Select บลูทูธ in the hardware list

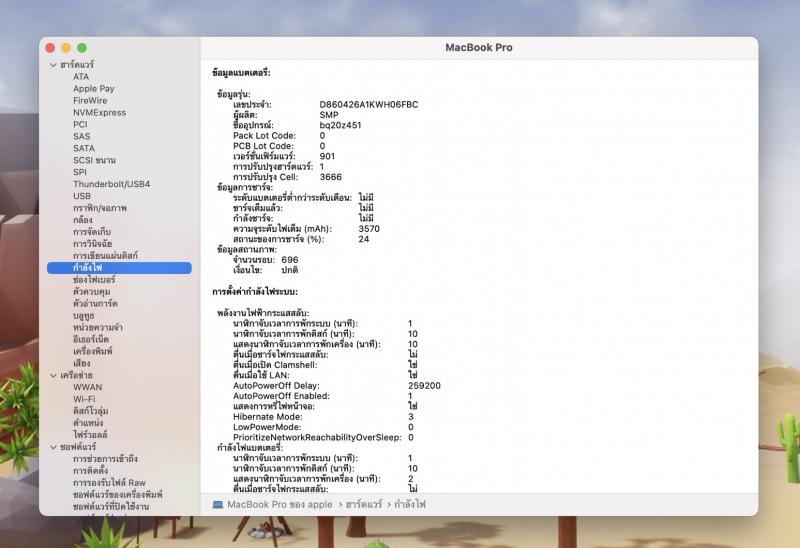pos(84,315)
